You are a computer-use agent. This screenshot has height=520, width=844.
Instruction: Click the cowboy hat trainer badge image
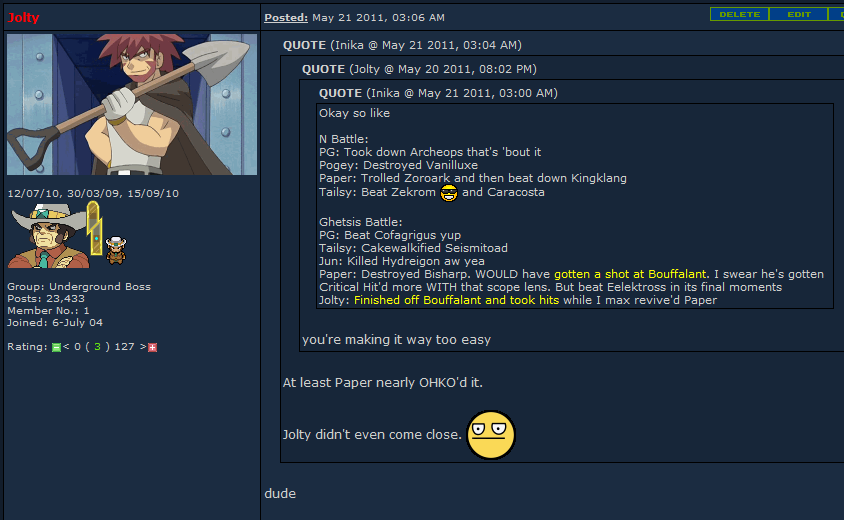(48, 236)
